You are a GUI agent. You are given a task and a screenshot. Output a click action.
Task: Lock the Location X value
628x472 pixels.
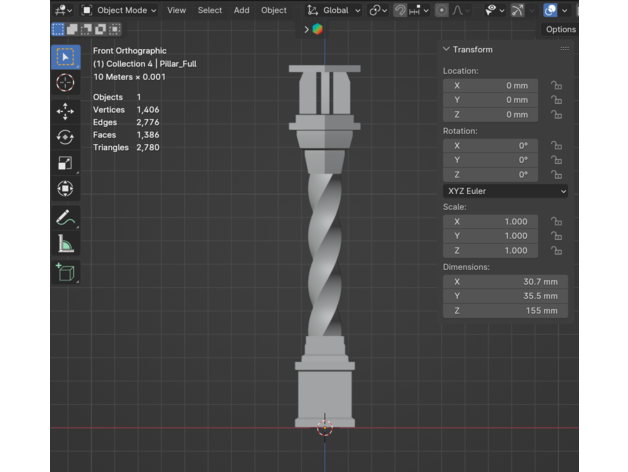point(557,85)
